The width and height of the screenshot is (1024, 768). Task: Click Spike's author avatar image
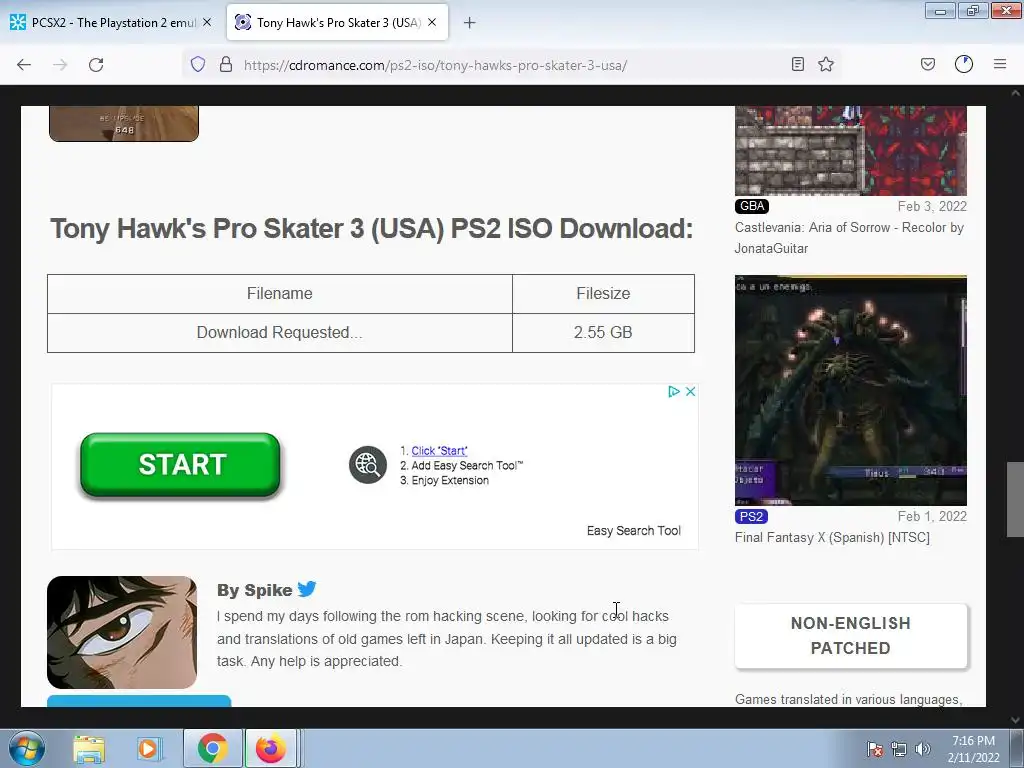click(122, 632)
